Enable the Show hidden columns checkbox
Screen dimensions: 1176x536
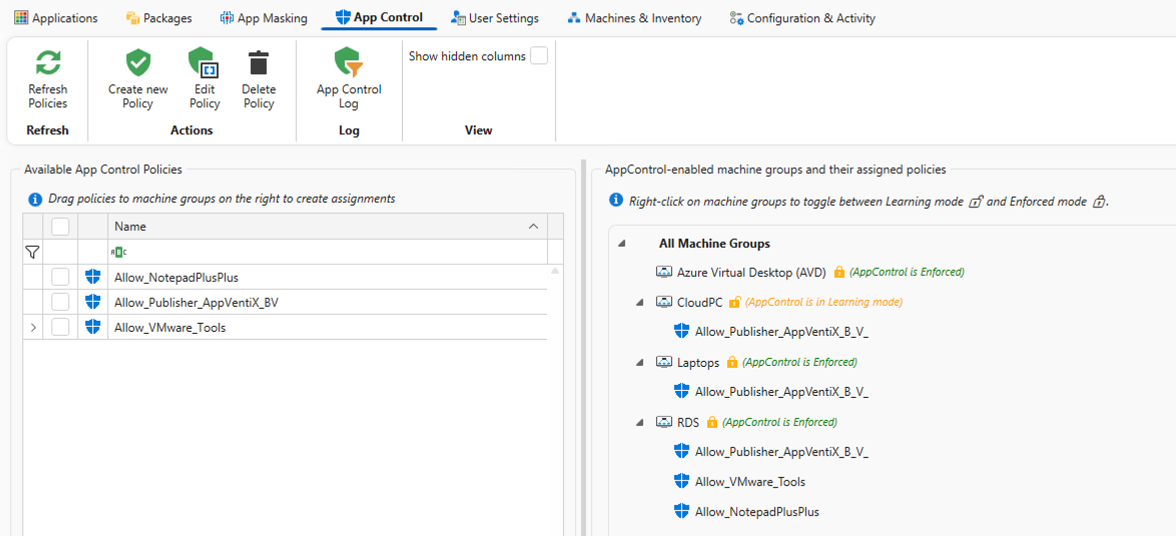point(539,56)
